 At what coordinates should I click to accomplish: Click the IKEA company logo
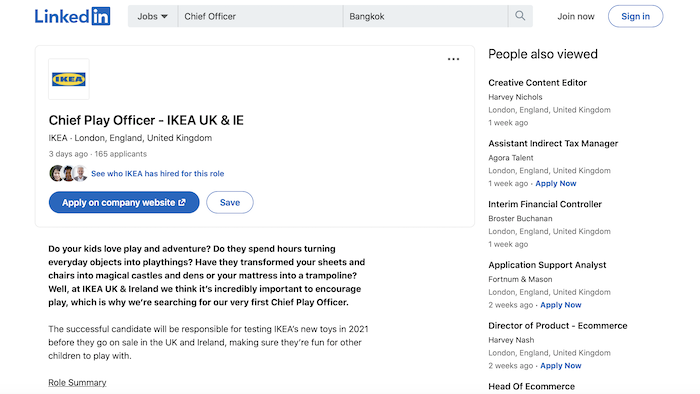[x=69, y=79]
